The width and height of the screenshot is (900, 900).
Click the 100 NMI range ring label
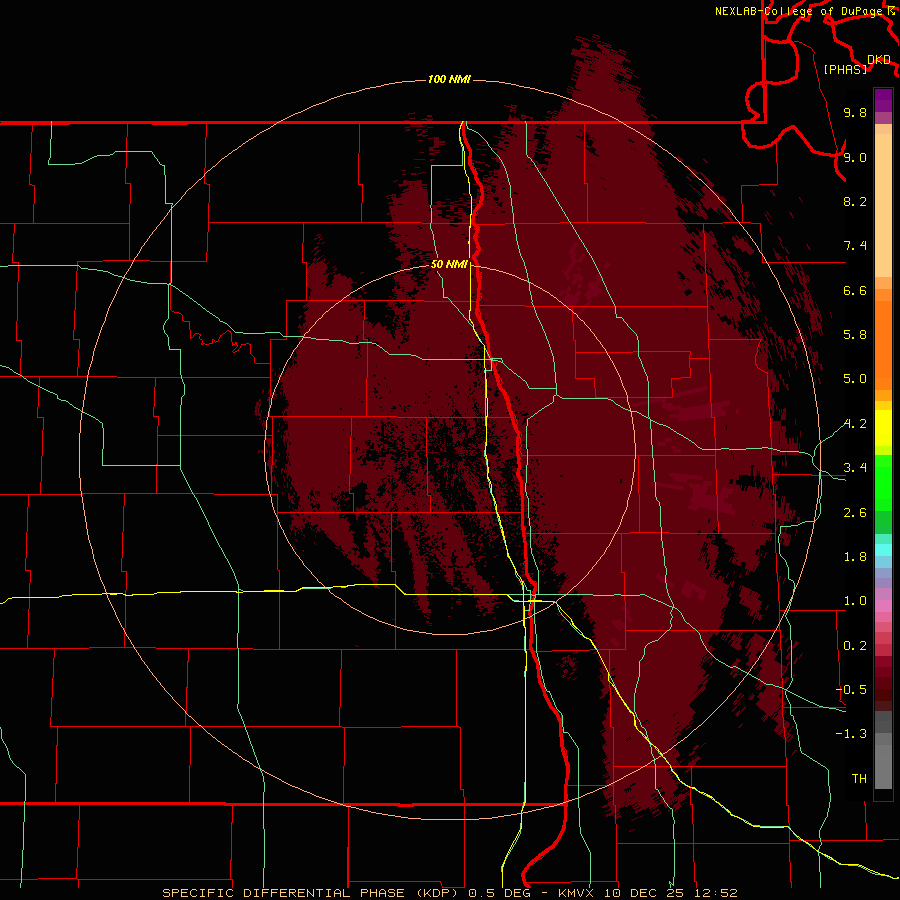pos(449,79)
